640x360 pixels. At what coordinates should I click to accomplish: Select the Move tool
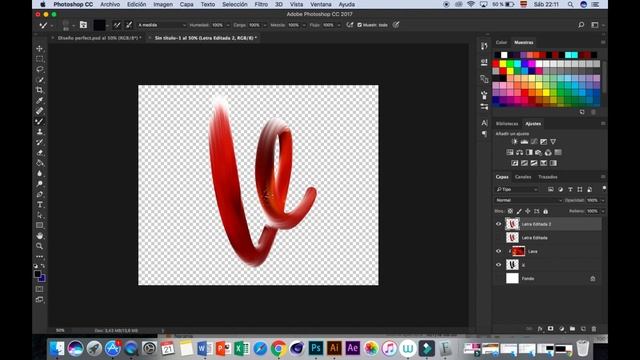(x=40, y=49)
